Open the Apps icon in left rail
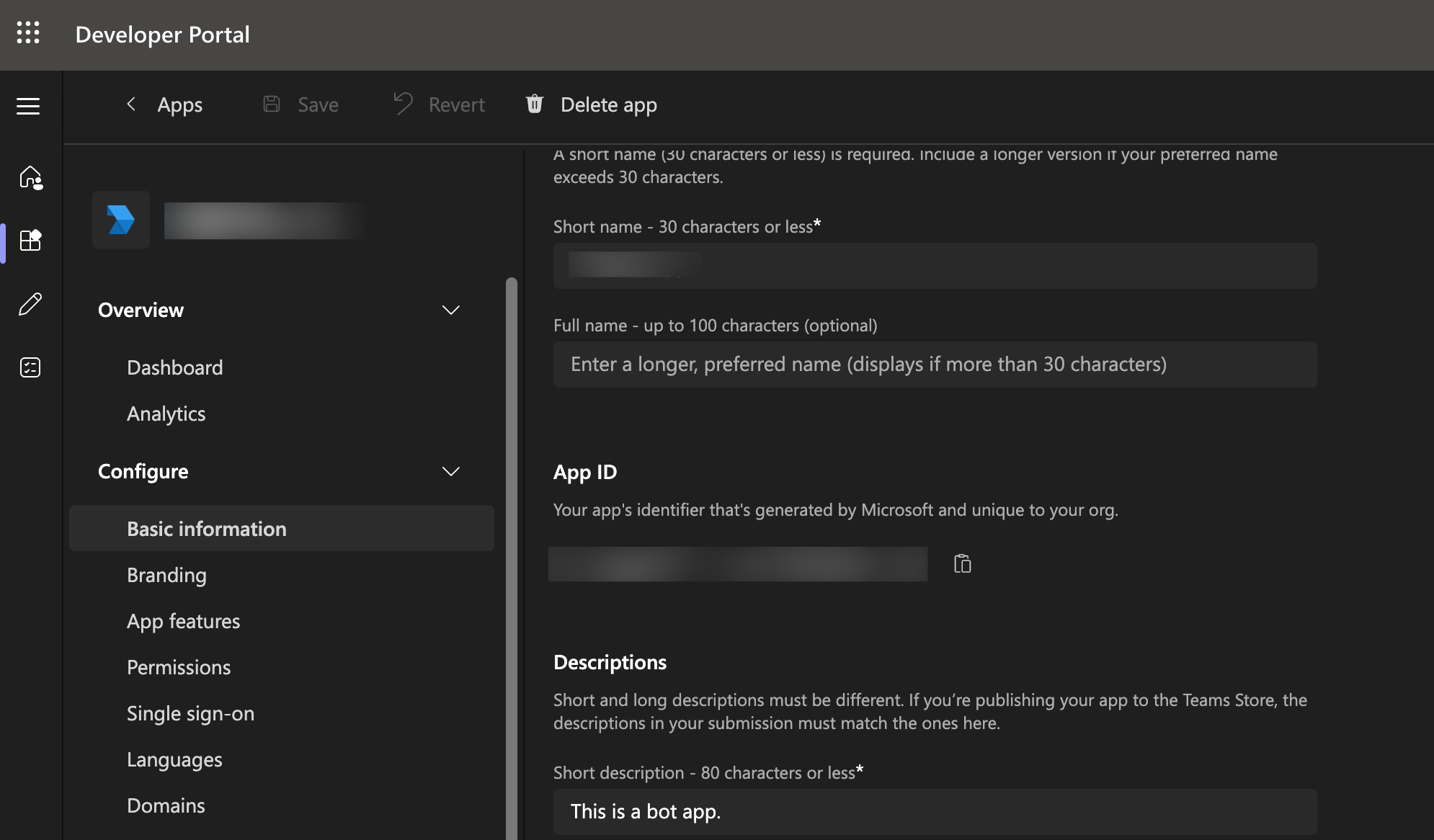 (x=30, y=240)
